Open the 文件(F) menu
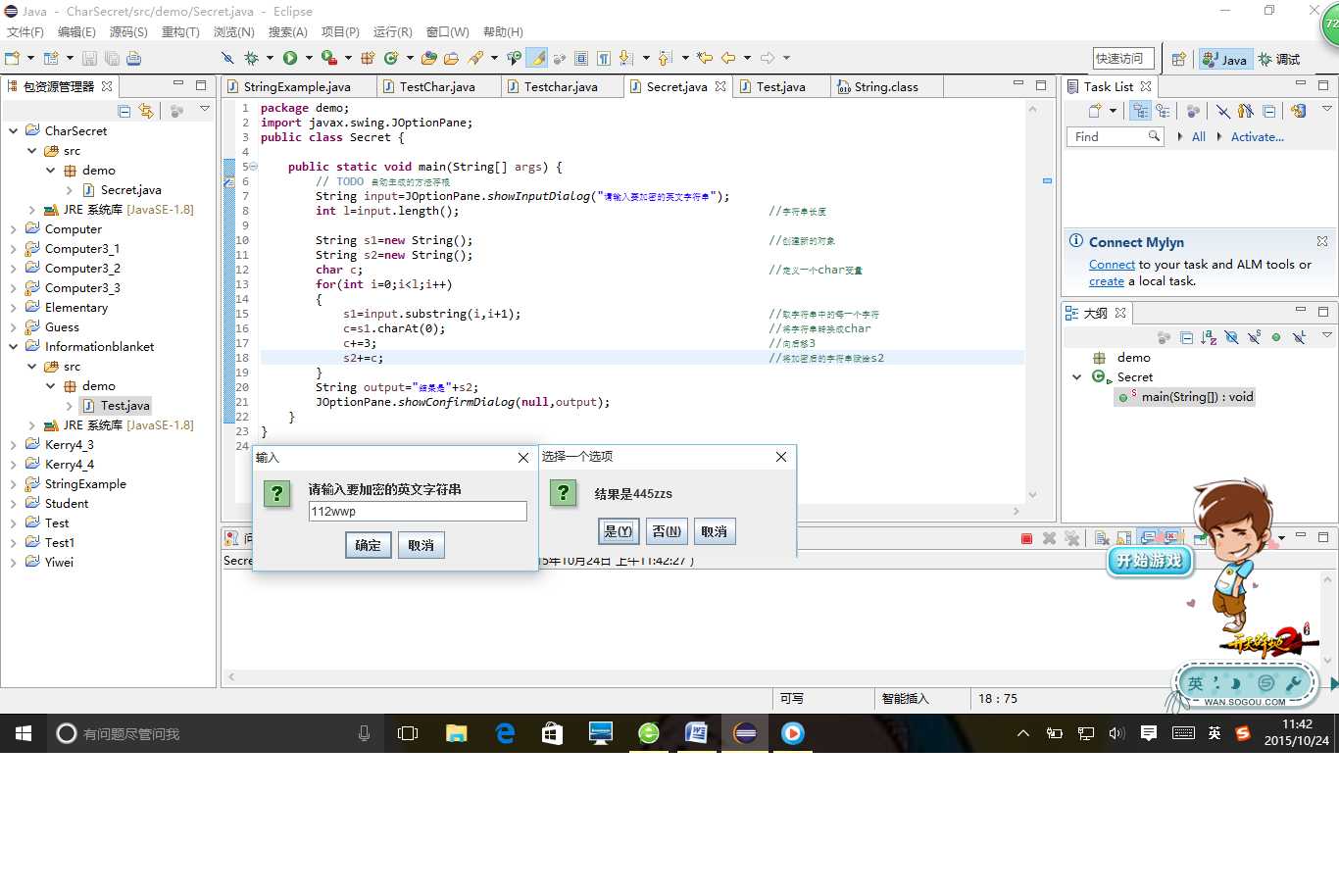Image resolution: width=1339 pixels, height=896 pixels. click(25, 32)
